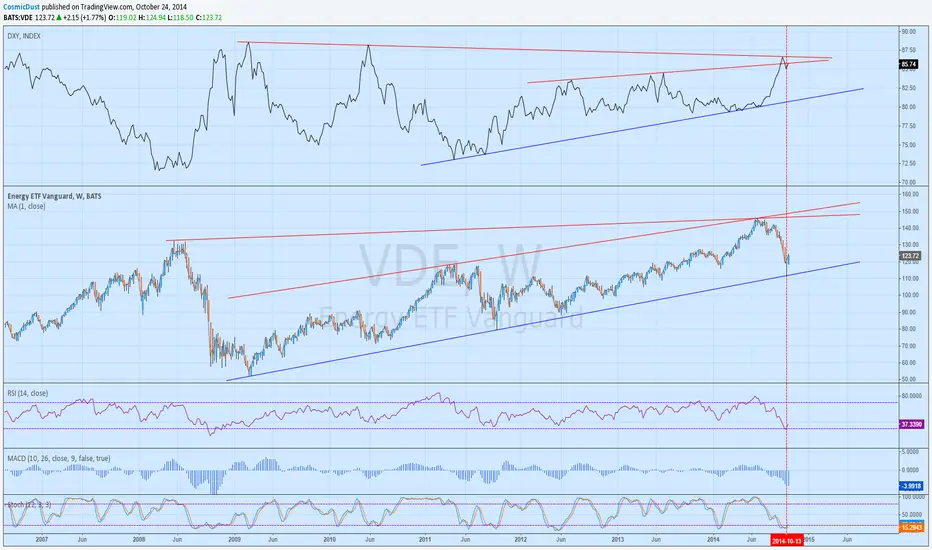This screenshot has width=932, height=550.
Task: Select the low value L:118.50
Action: pyautogui.click(x=180, y=18)
